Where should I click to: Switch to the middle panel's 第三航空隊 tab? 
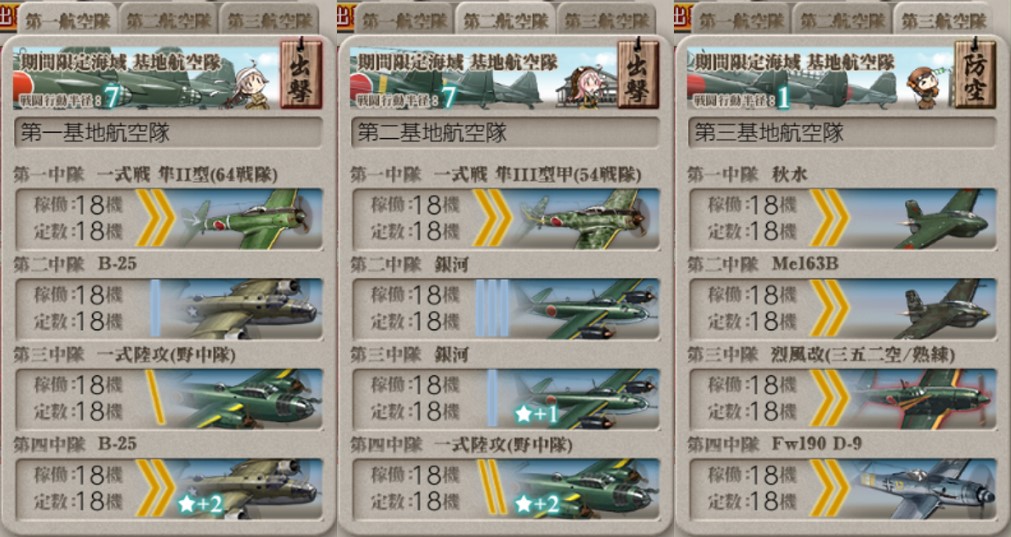[607, 20]
